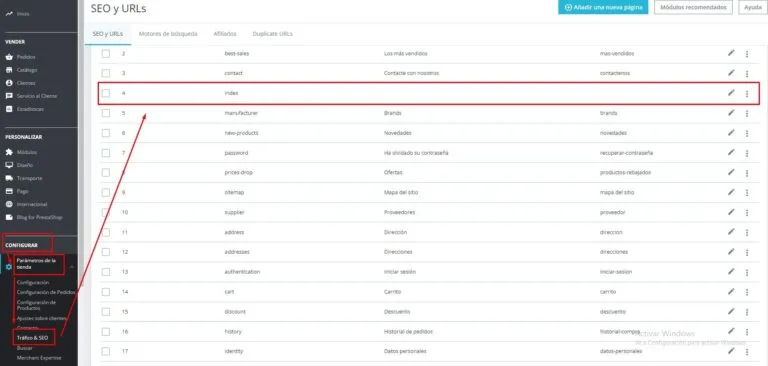Click 'datos-personales' URL cell
This screenshot has width=768, height=366.
[620, 351]
